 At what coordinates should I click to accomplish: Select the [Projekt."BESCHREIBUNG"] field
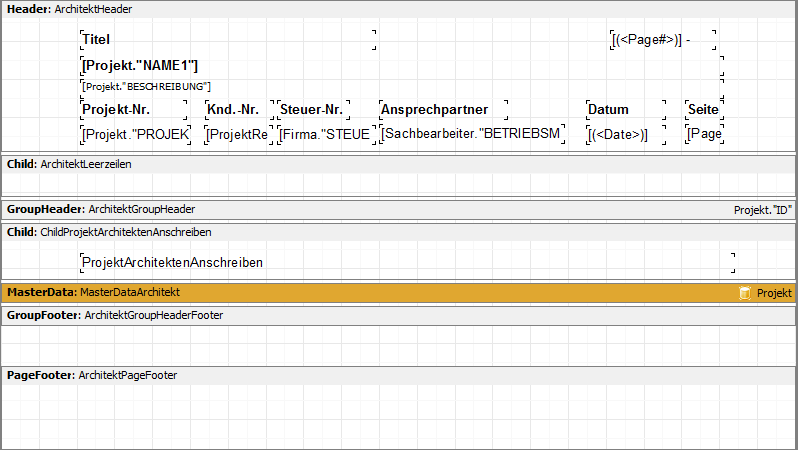tap(402, 87)
